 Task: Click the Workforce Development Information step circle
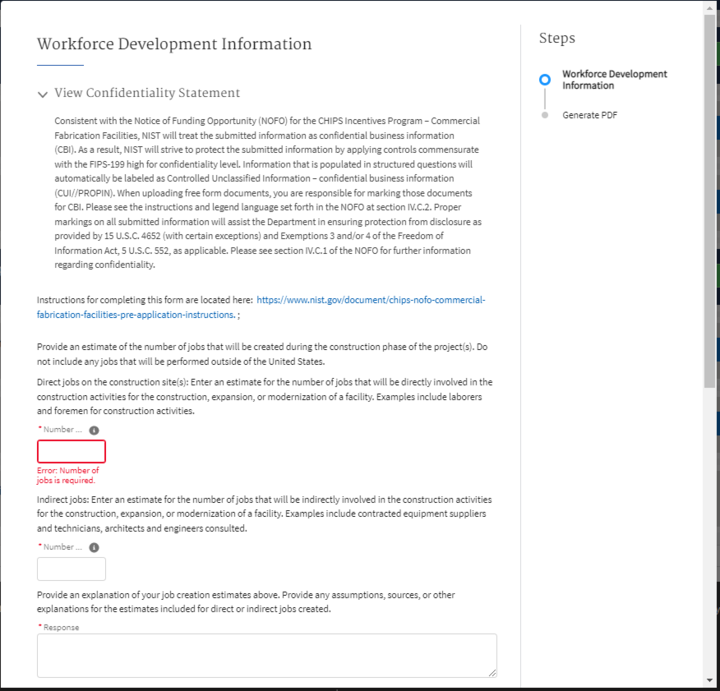tap(545, 80)
